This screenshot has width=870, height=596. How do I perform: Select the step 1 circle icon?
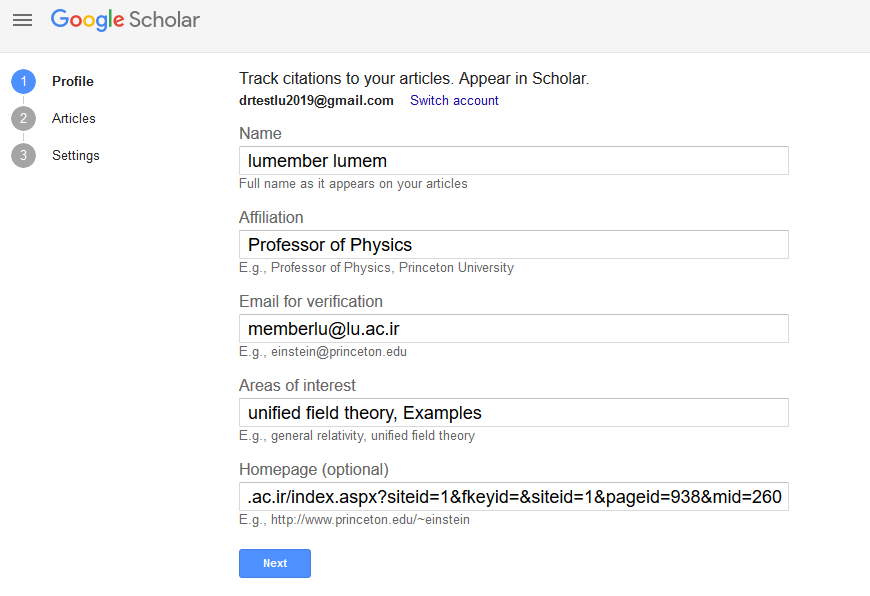pyautogui.click(x=23, y=82)
